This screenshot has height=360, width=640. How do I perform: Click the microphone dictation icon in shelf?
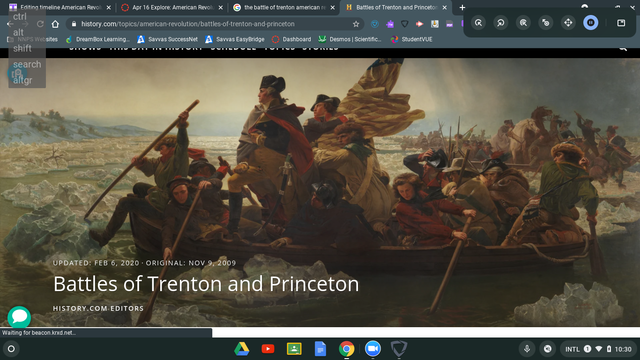(527, 349)
